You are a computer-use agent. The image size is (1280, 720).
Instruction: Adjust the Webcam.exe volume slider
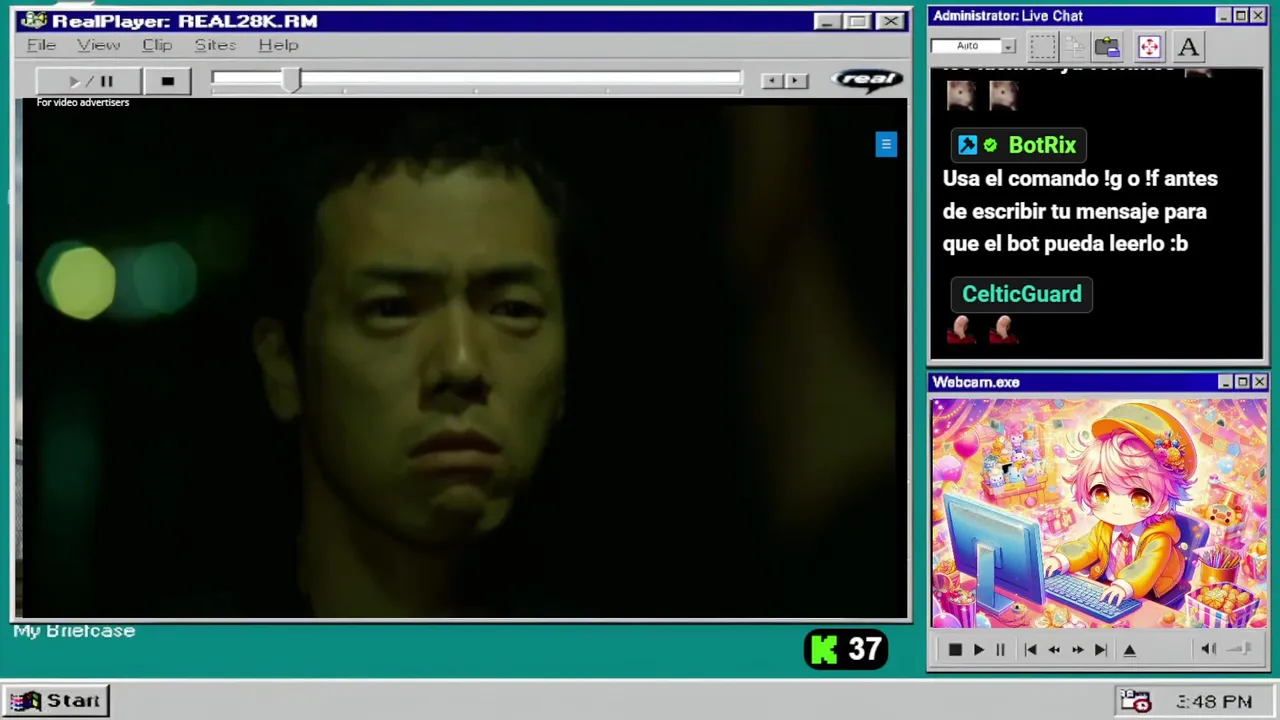point(1238,649)
